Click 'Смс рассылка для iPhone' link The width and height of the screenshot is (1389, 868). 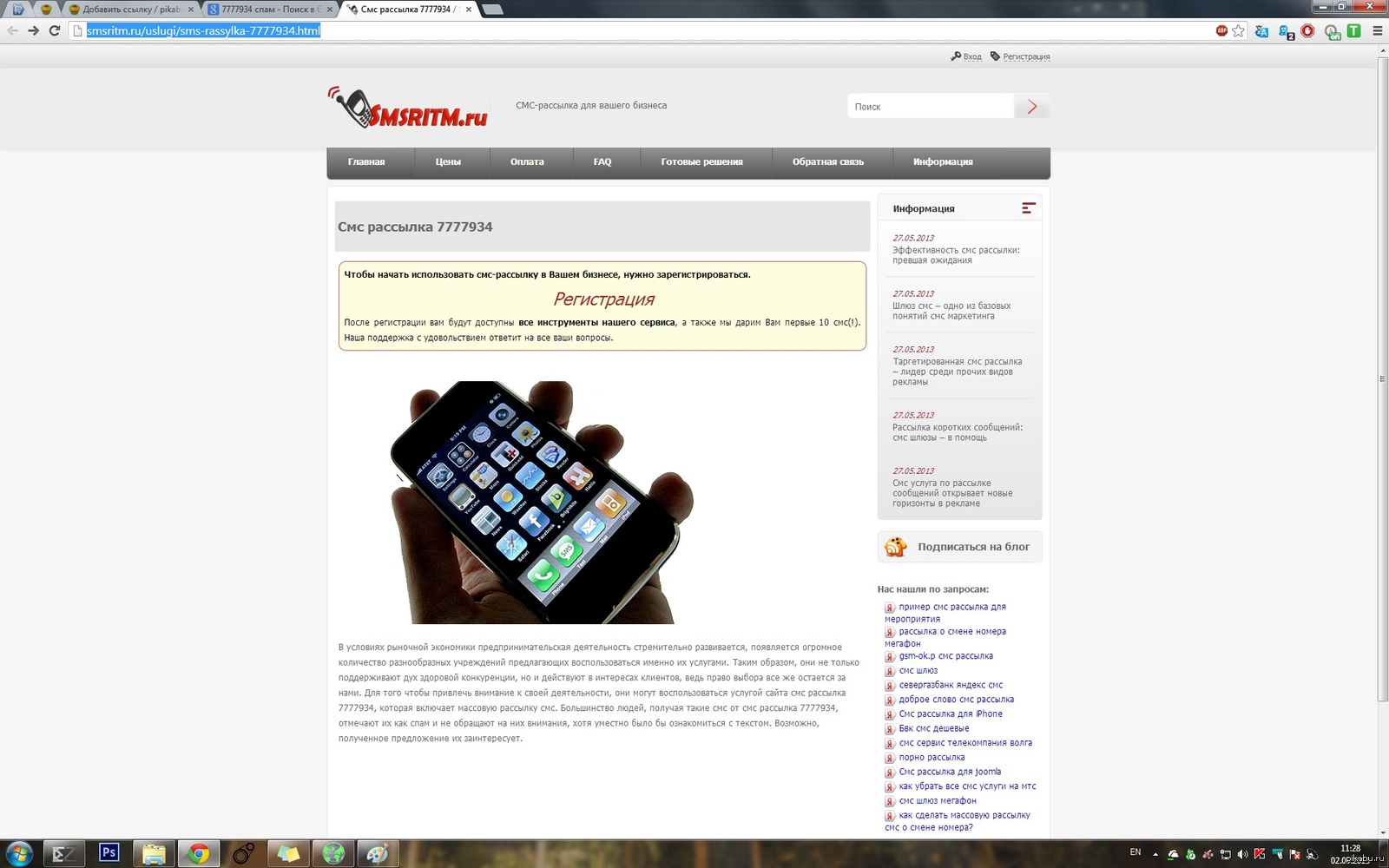tap(951, 713)
